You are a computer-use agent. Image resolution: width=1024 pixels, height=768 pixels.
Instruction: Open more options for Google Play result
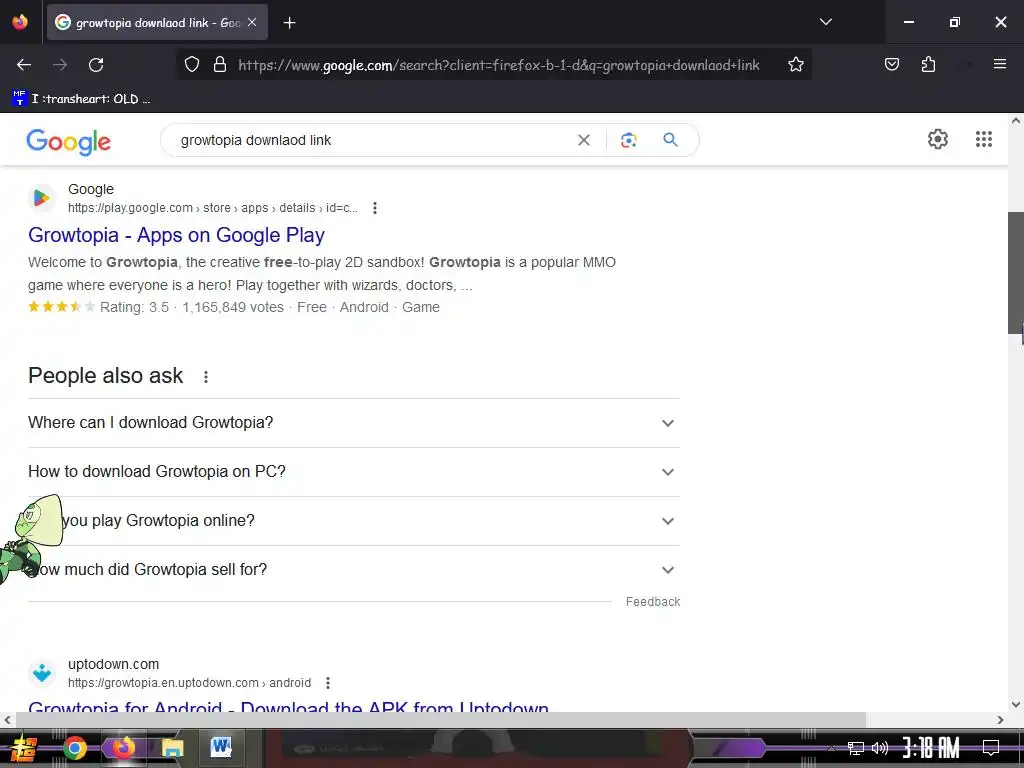(375, 208)
